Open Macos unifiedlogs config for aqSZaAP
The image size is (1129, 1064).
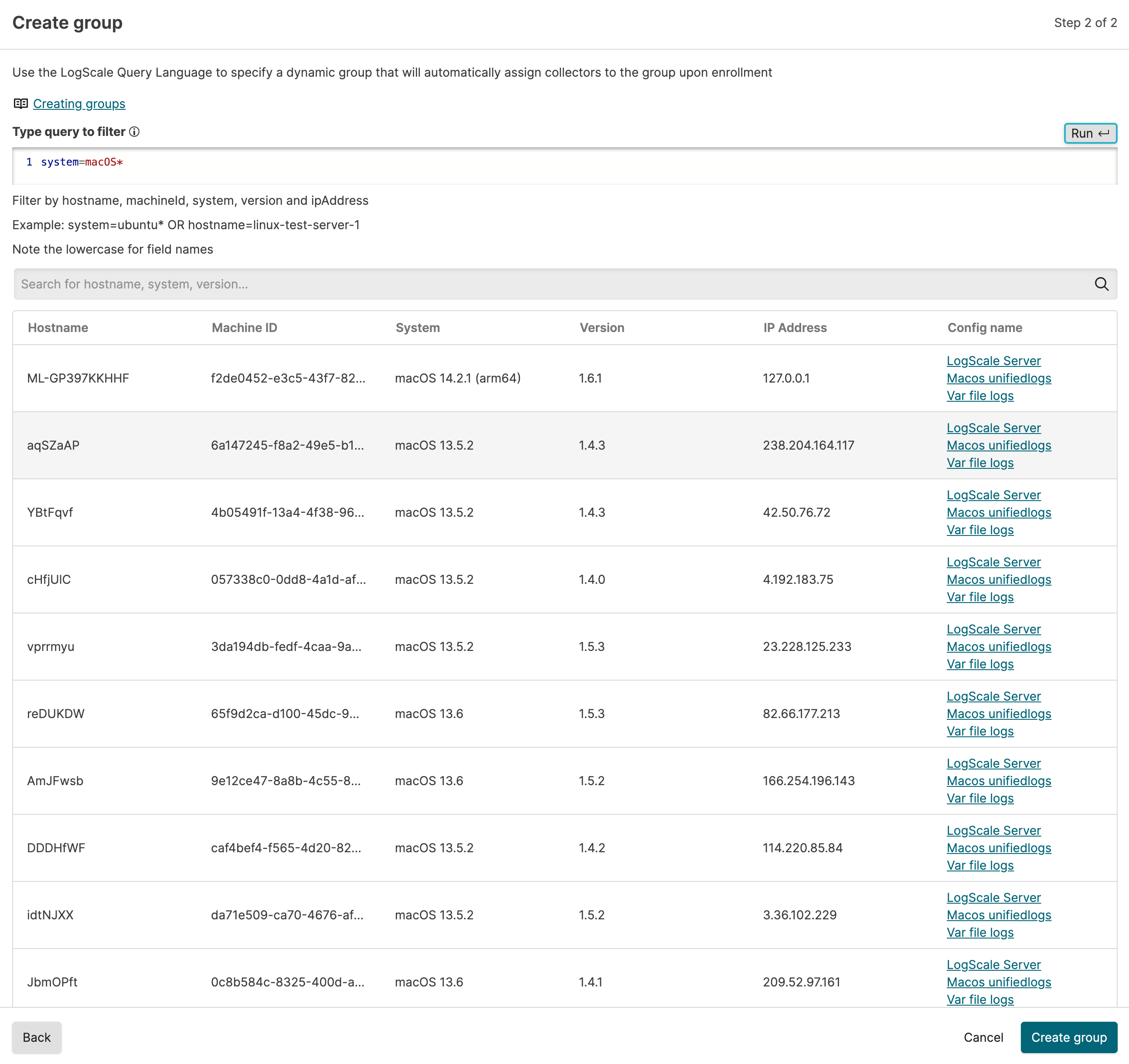pyautogui.click(x=998, y=445)
